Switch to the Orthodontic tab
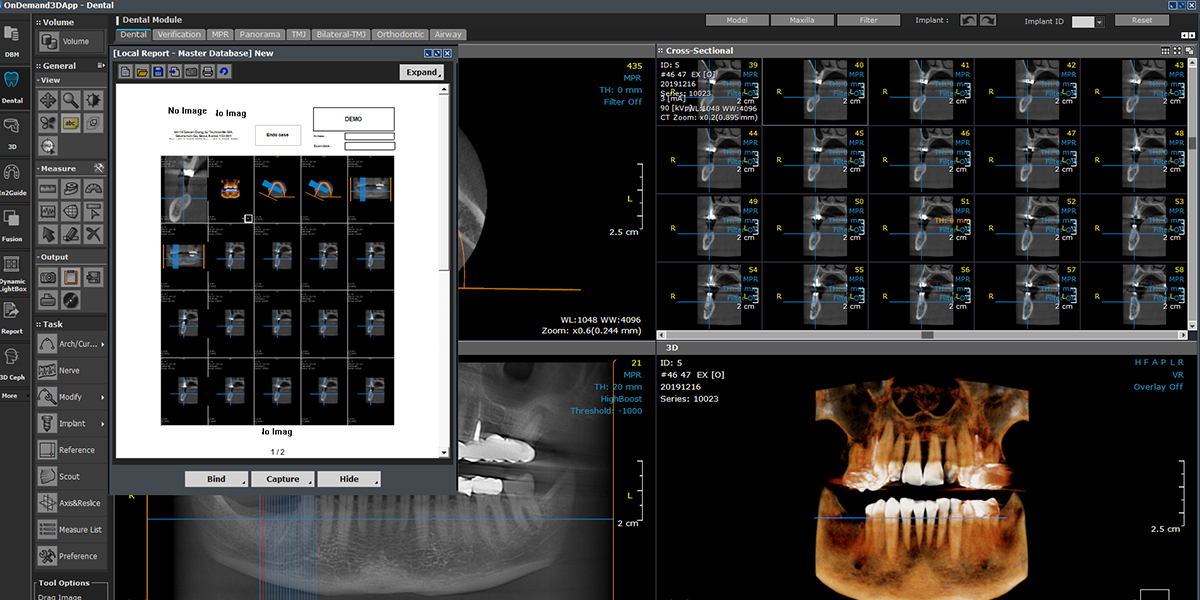 (399, 35)
